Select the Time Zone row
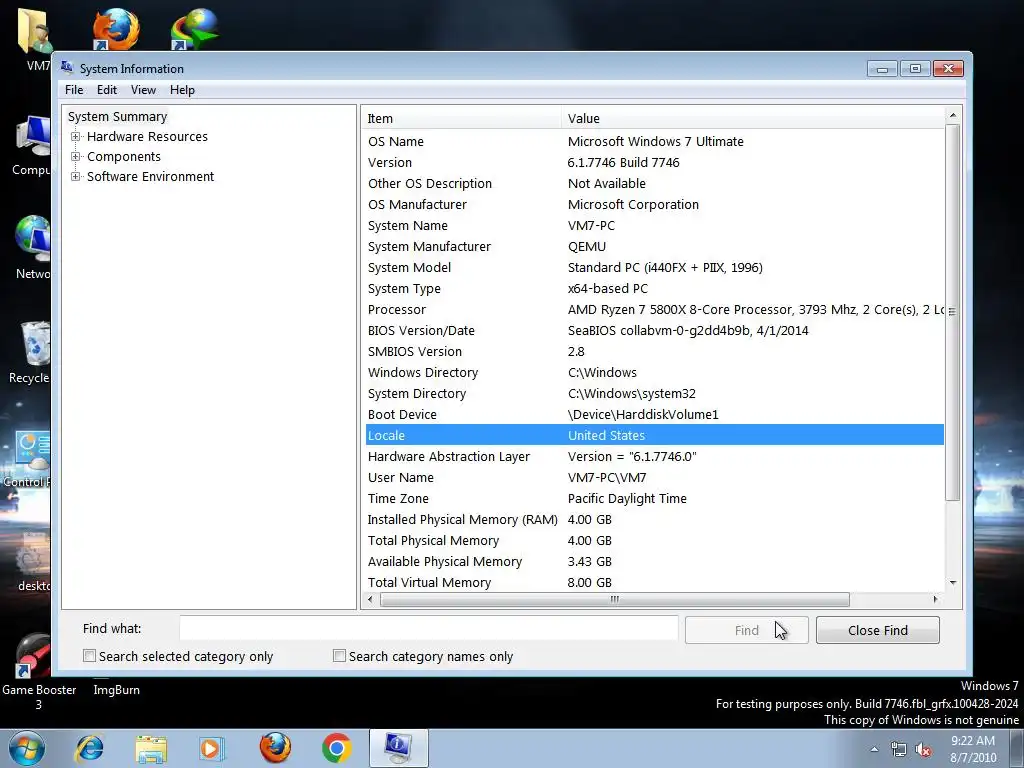 click(x=654, y=498)
